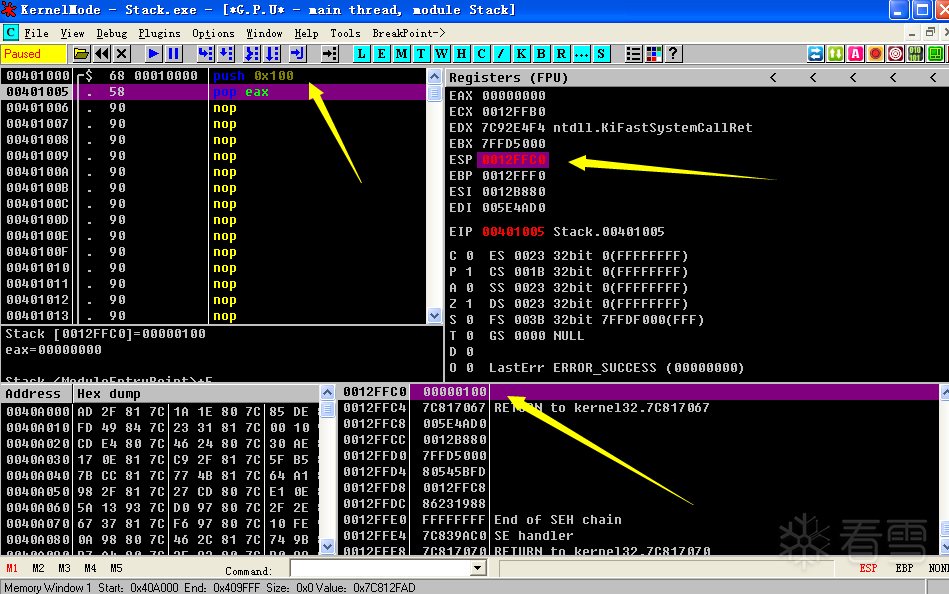949x594 pixels.
Task: Click the disassembly pane scroll up arrow
Action: click(x=435, y=76)
